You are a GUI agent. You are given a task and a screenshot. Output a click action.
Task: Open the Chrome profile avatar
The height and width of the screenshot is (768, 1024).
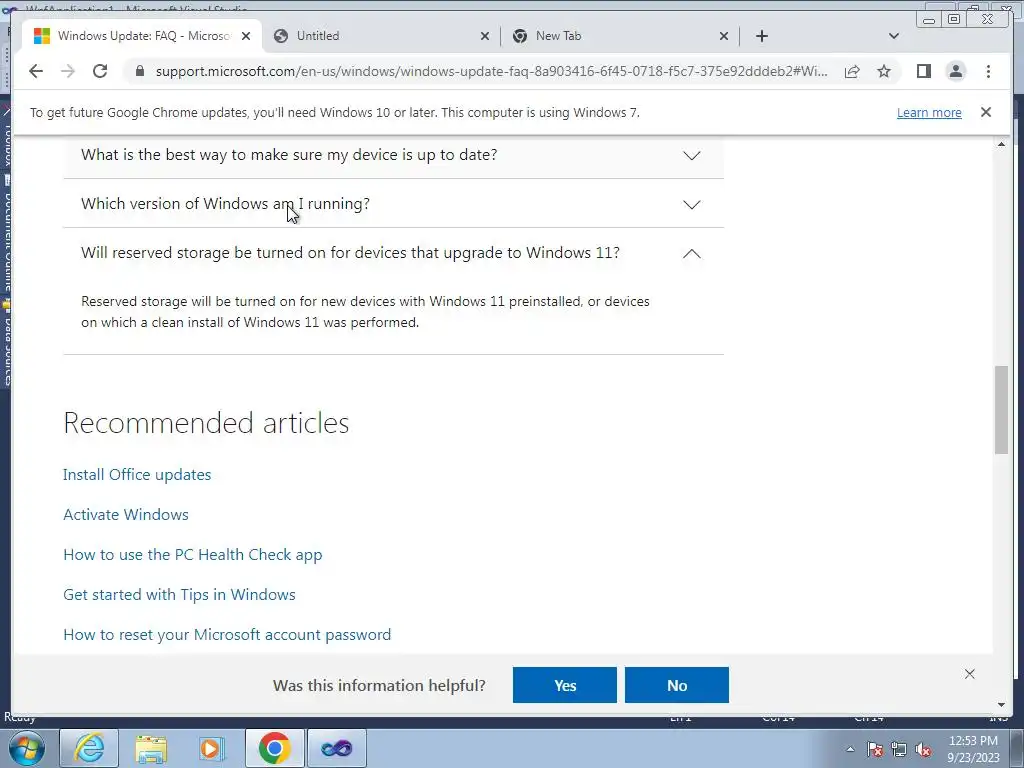point(955,71)
